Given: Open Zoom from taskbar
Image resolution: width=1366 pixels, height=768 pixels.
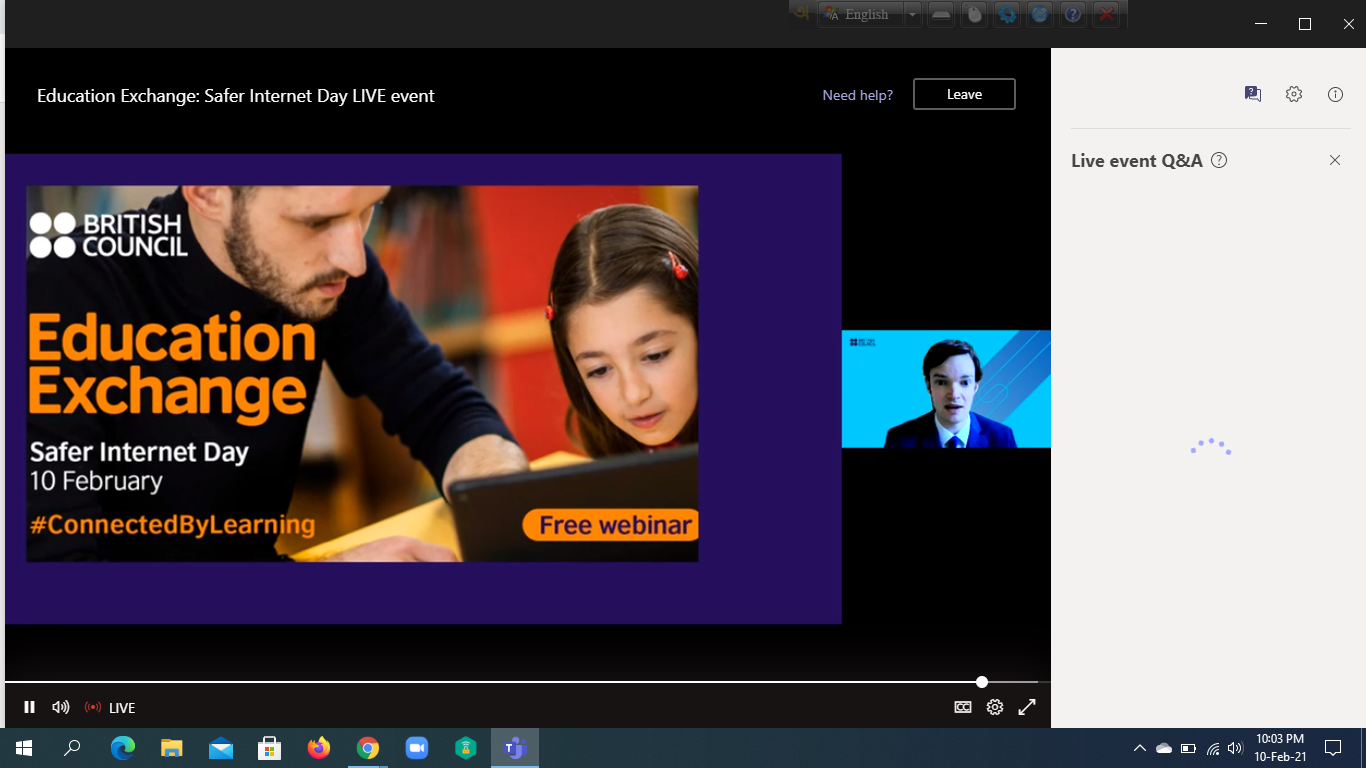Looking at the screenshot, I should click(417, 748).
